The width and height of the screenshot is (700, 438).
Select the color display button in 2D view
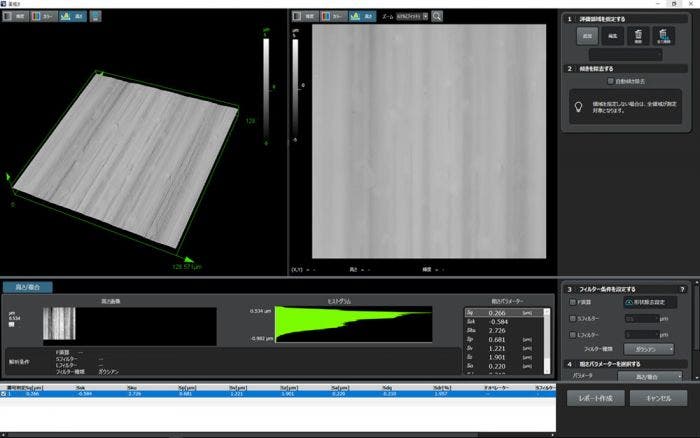click(333, 16)
